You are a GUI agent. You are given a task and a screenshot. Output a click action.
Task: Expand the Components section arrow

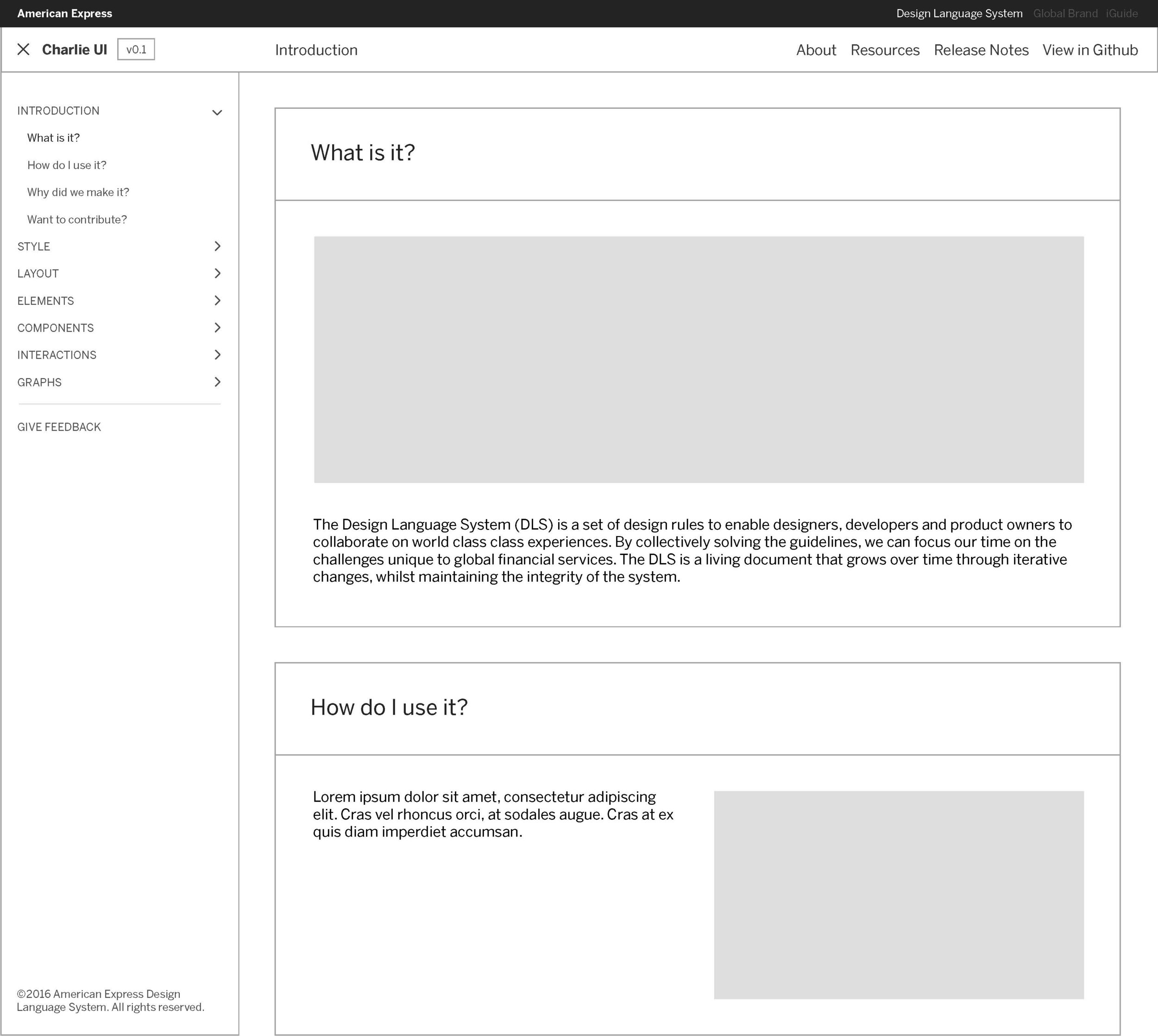217,327
